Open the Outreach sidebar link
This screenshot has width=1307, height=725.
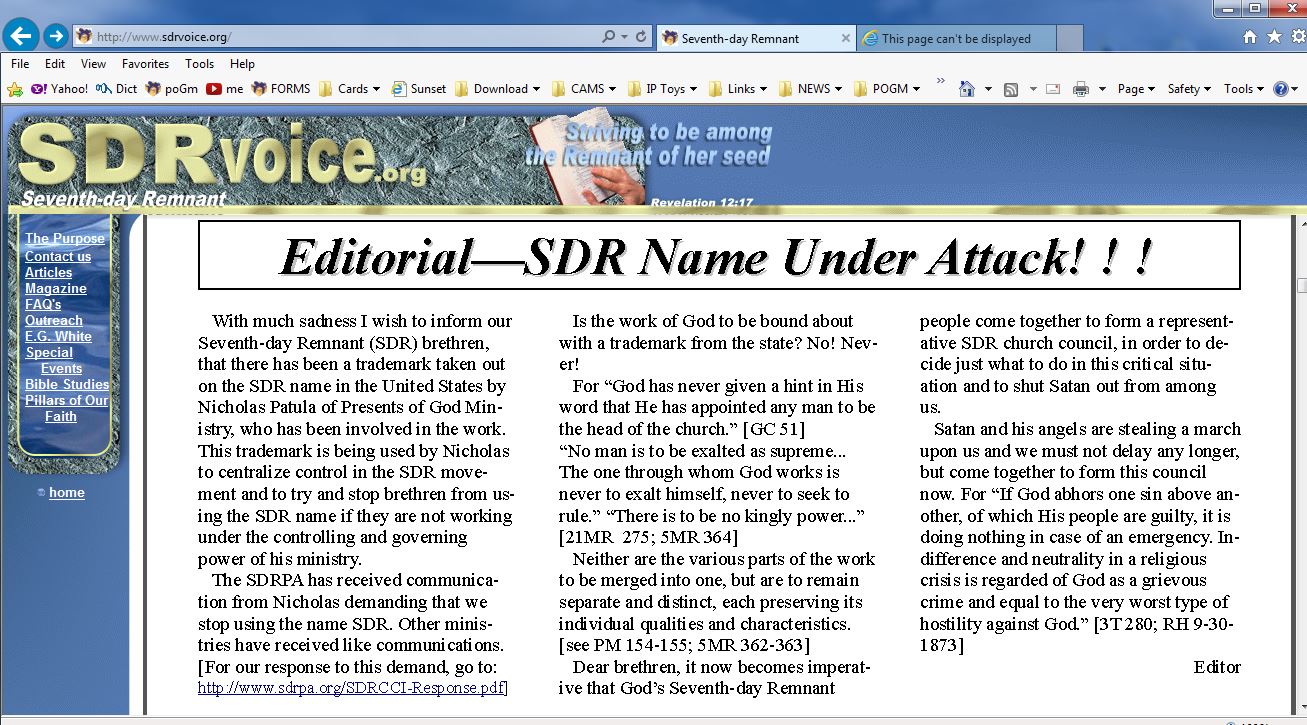54,320
